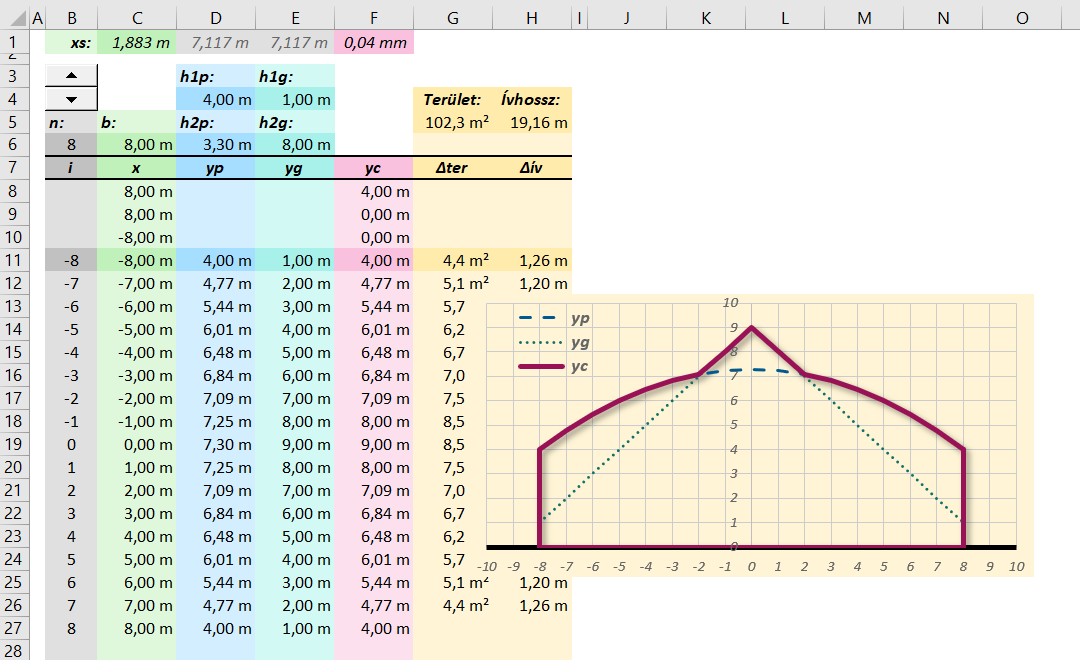This screenshot has width=1080, height=660.
Task: Select the h1p value cell 4,00 m
Action: pos(215,100)
